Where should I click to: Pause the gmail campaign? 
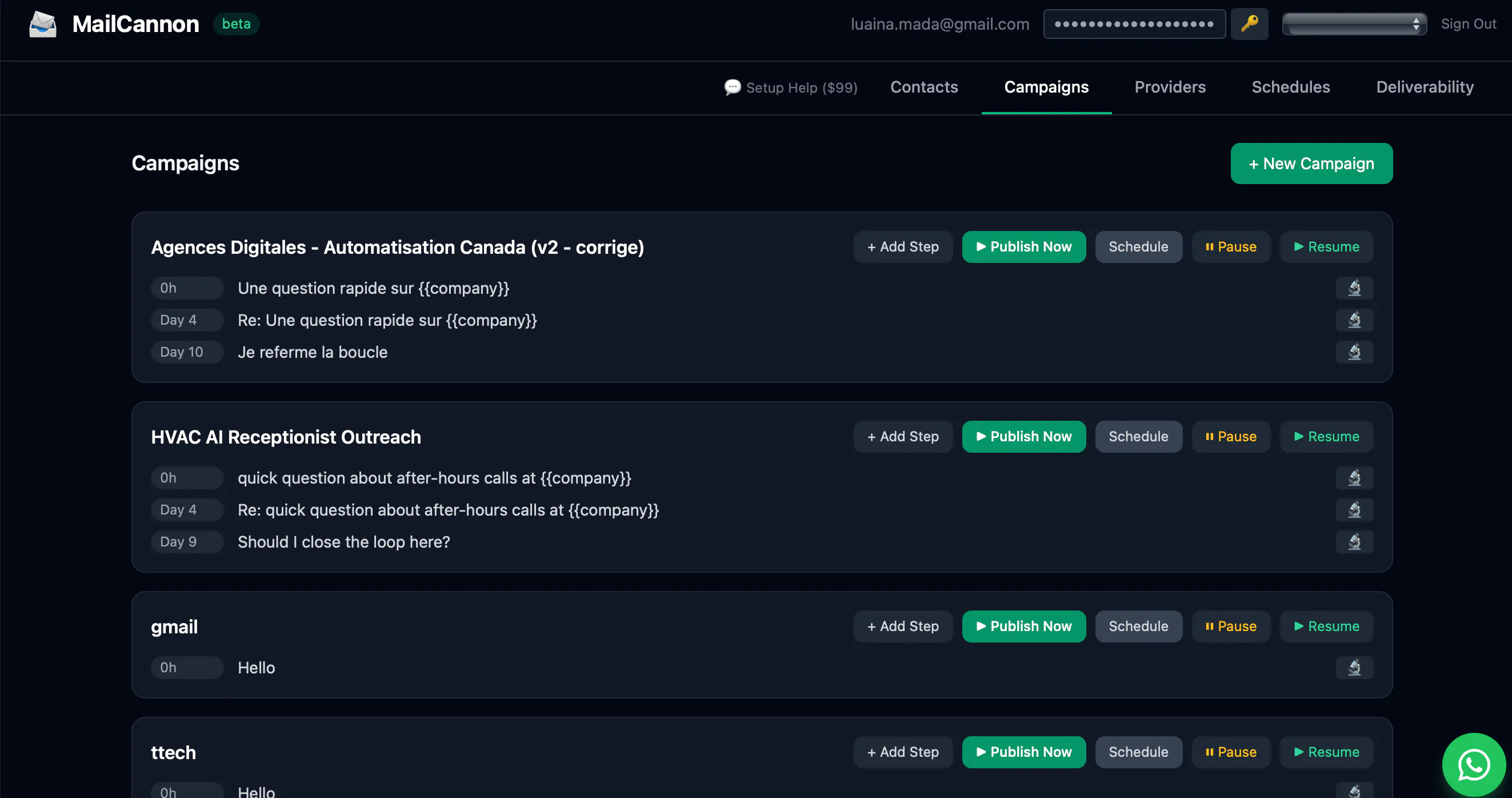point(1231,627)
